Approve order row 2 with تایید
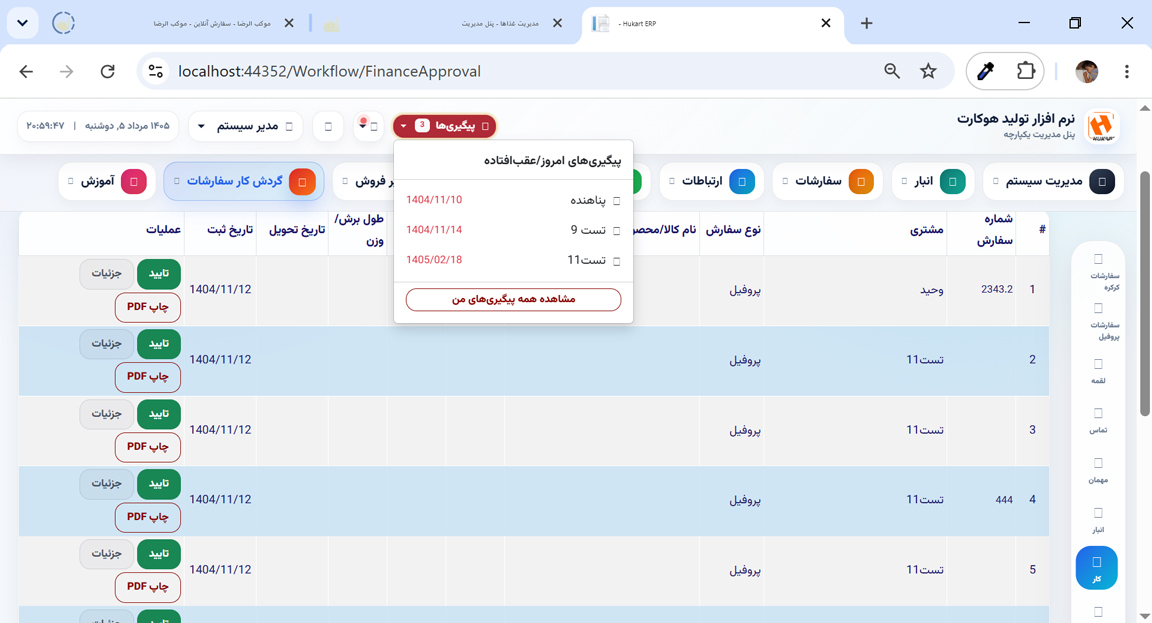The width and height of the screenshot is (1152, 623). [x=159, y=344]
